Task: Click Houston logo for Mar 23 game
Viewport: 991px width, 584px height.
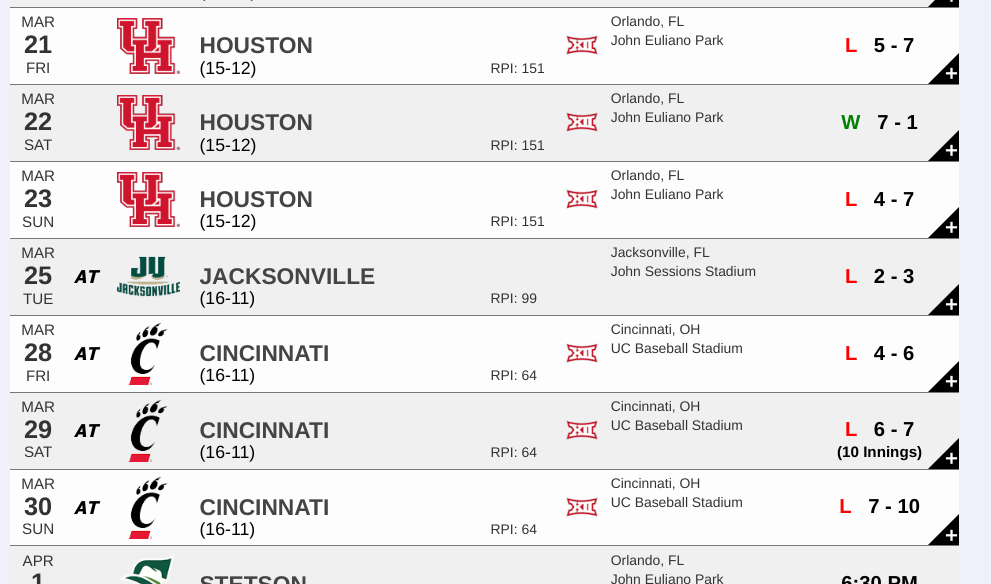Action: pos(148,200)
